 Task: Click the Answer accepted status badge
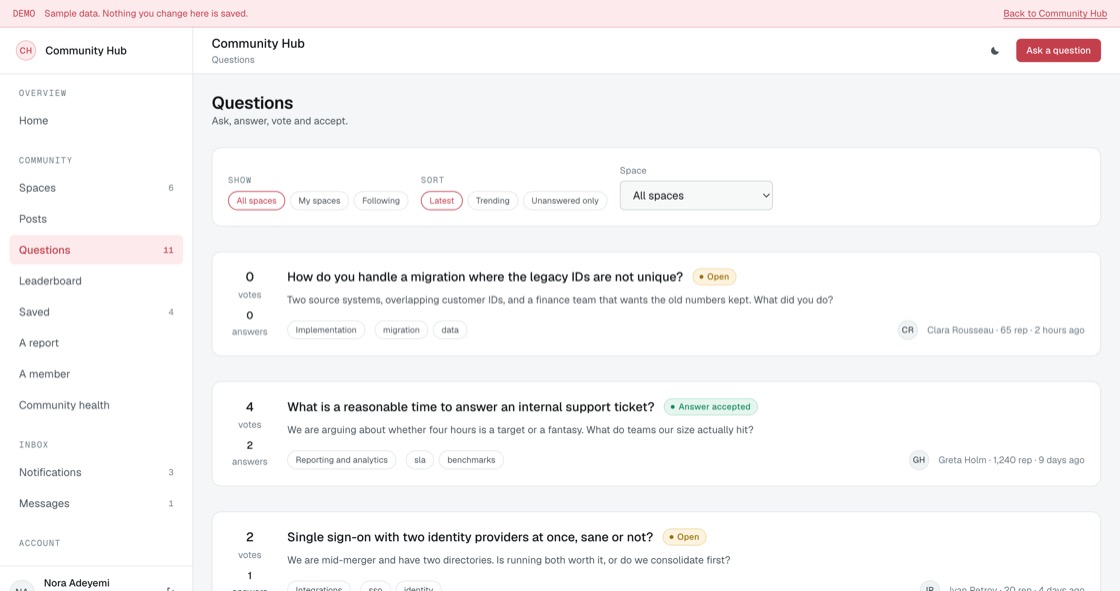click(x=711, y=407)
